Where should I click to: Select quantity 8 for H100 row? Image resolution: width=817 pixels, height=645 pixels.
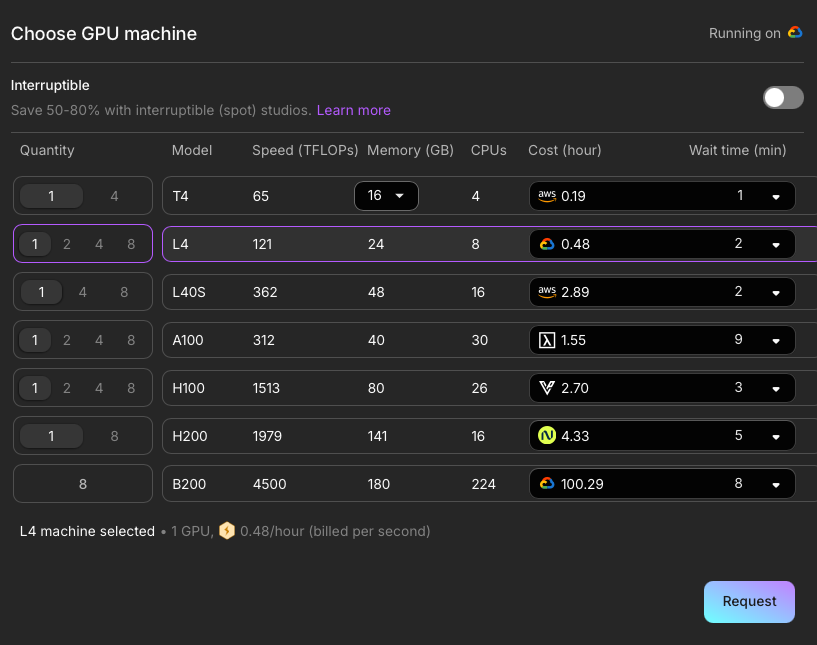[x=131, y=388]
